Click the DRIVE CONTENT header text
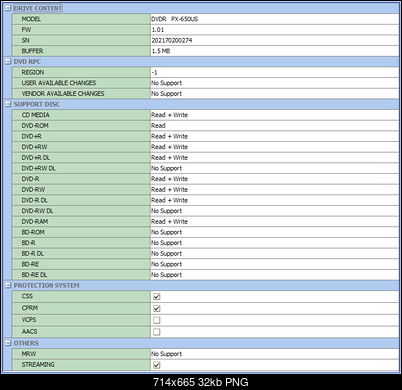Viewport: 402px width, 390px height. pos(38,8)
